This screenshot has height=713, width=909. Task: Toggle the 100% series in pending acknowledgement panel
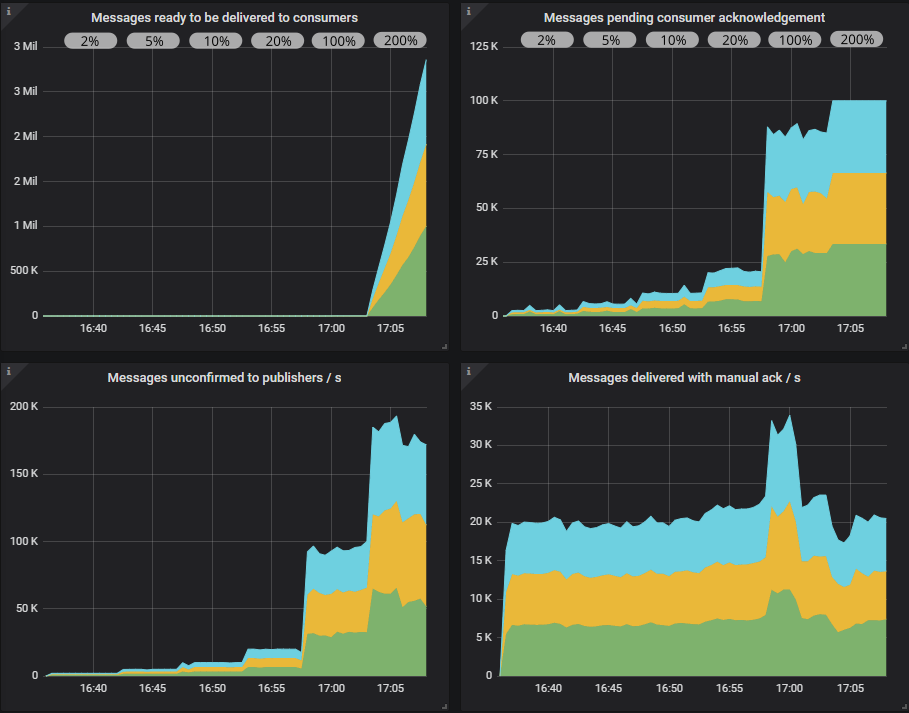click(x=794, y=39)
